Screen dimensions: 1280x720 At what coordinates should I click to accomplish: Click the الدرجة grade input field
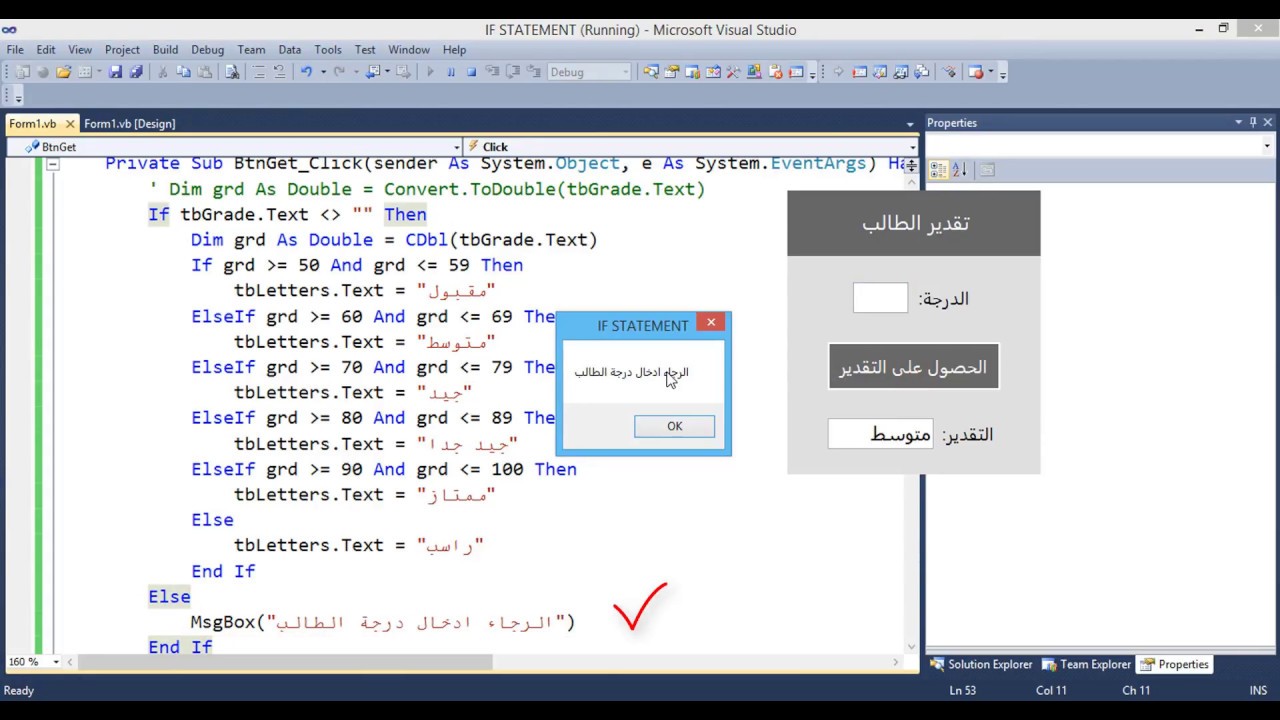tap(880, 298)
